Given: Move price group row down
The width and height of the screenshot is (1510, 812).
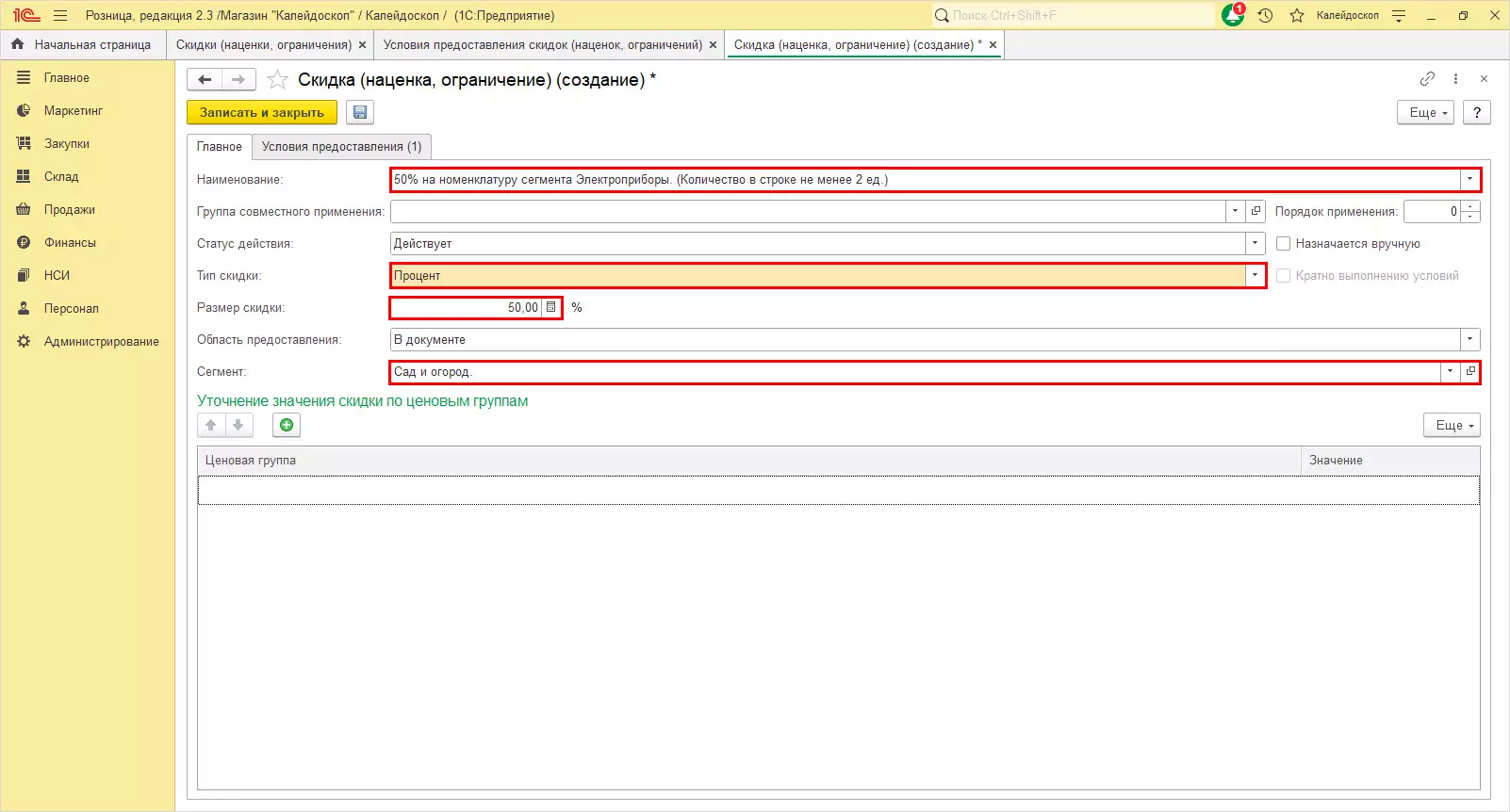Looking at the screenshot, I should point(238,425).
